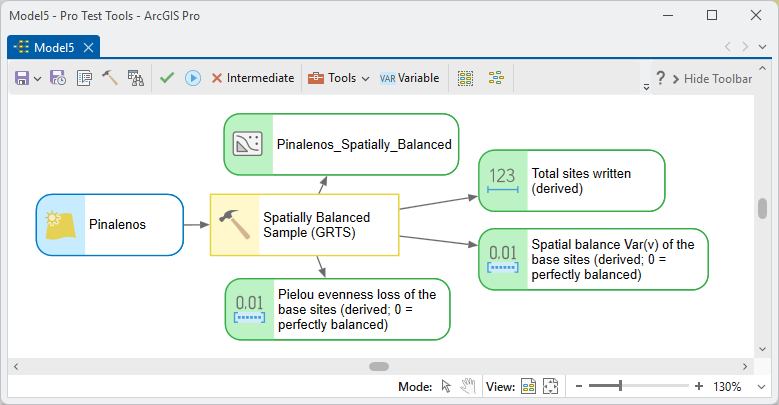The width and height of the screenshot is (779, 405).
Task: Click scroll down arrow on vertical scrollbar
Action: [763, 349]
